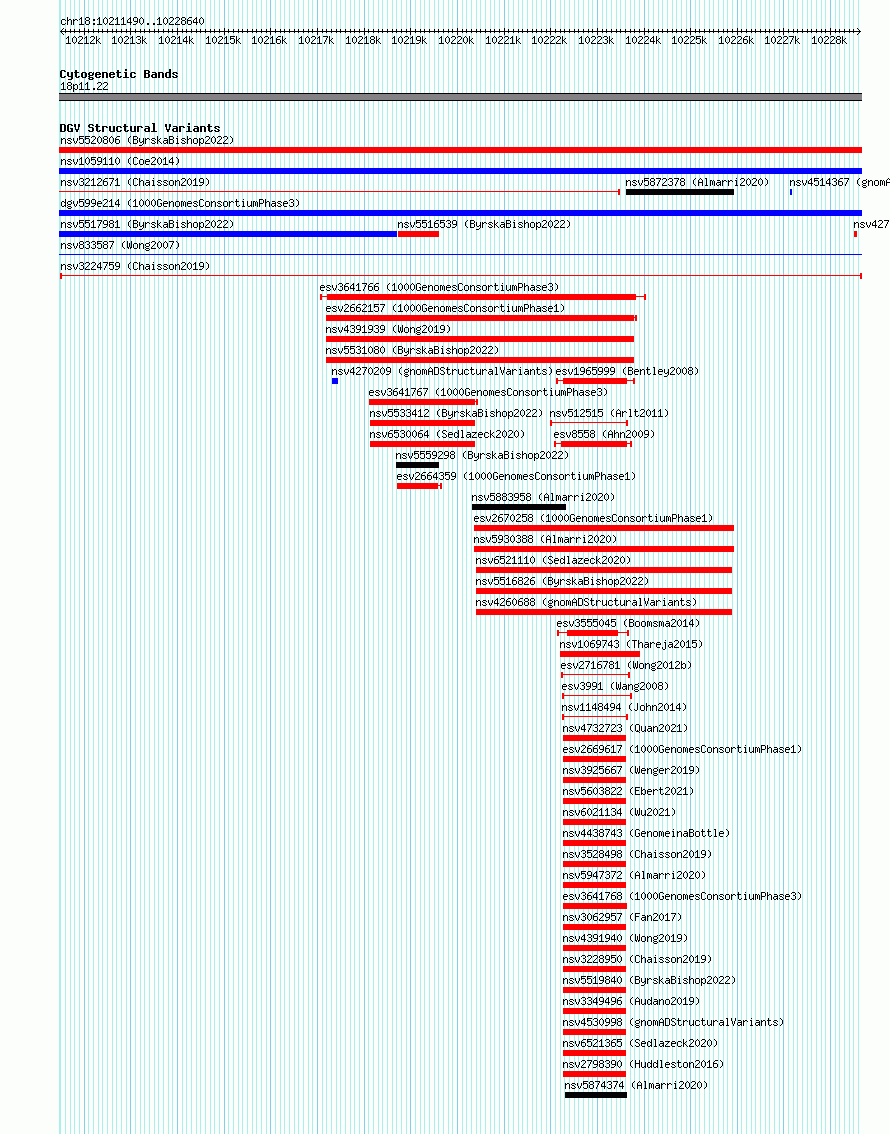Click dgv599e214 (1000GenomesConsortiumPhase3) label
The width and height of the screenshot is (890, 1134).
click(x=180, y=203)
